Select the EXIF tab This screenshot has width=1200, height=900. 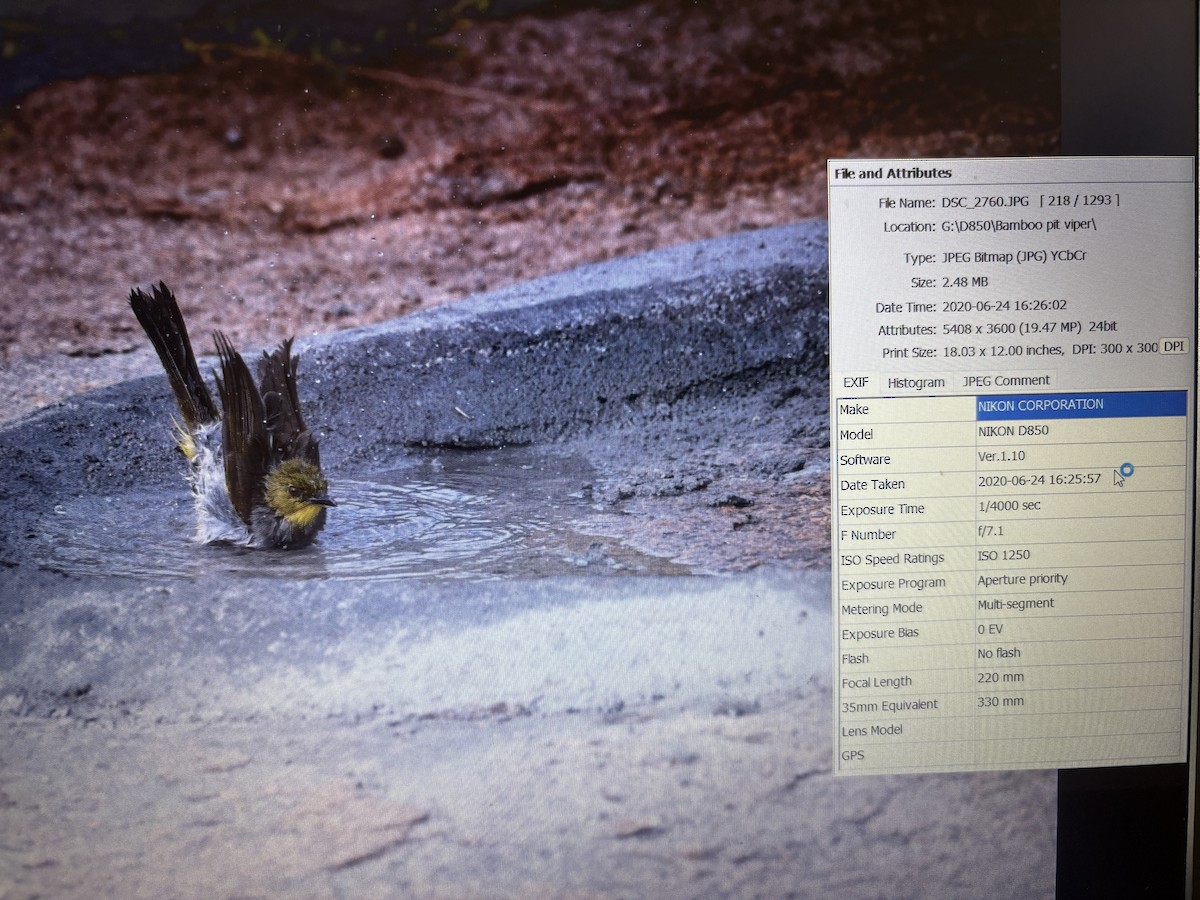855,382
